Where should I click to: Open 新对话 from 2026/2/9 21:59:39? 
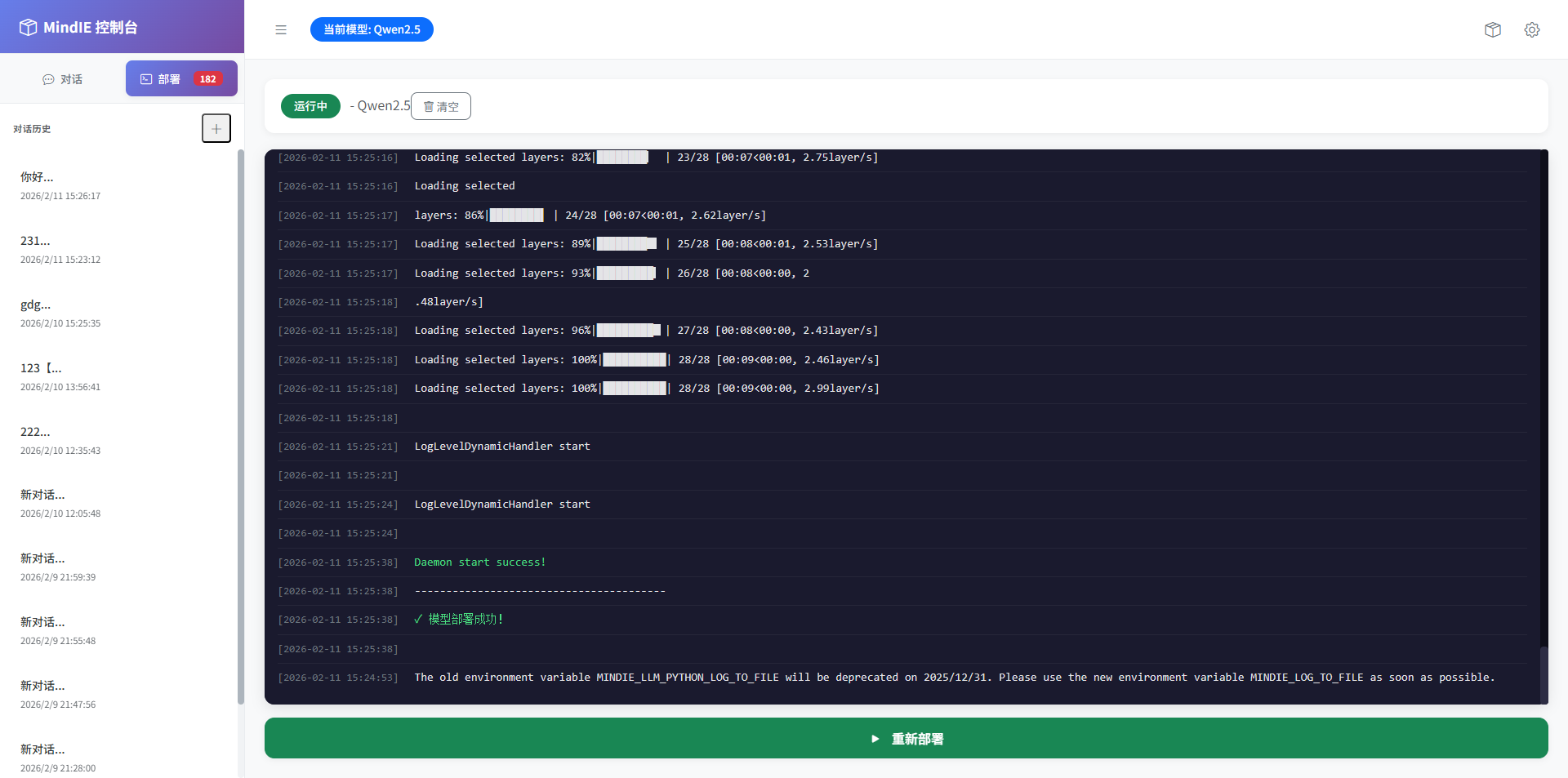pos(118,567)
